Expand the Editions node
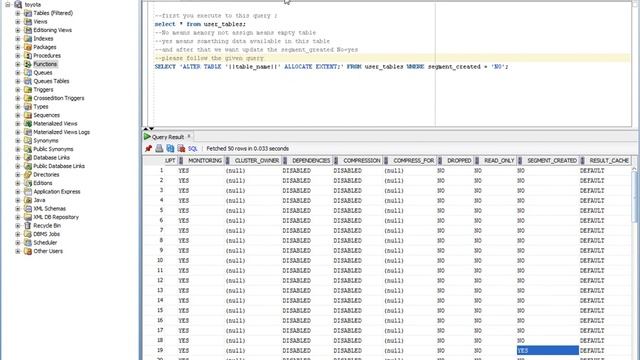 [x=18, y=183]
